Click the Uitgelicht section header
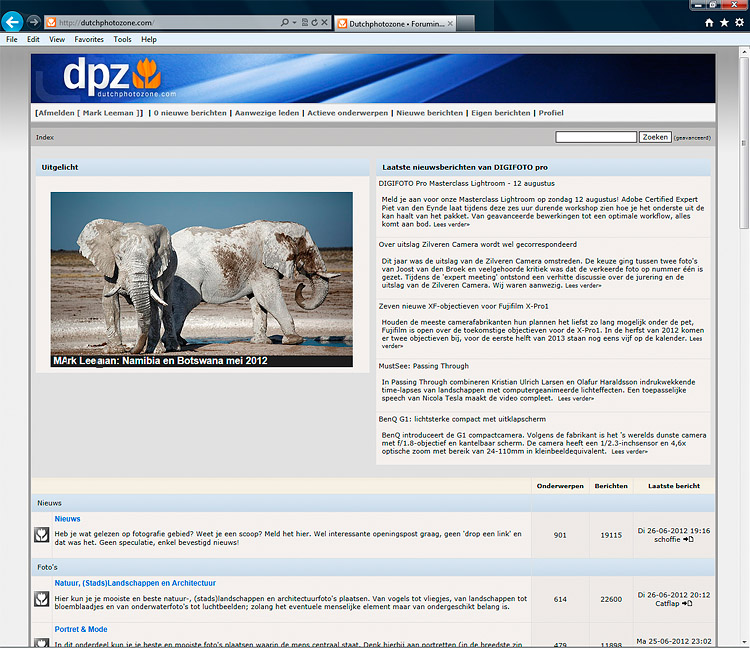The width and height of the screenshot is (750, 648). click(x=203, y=167)
